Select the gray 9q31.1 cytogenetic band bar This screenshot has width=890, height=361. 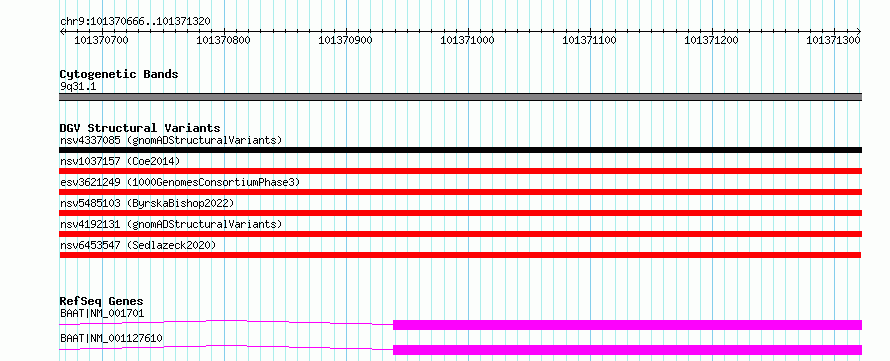coord(460,97)
